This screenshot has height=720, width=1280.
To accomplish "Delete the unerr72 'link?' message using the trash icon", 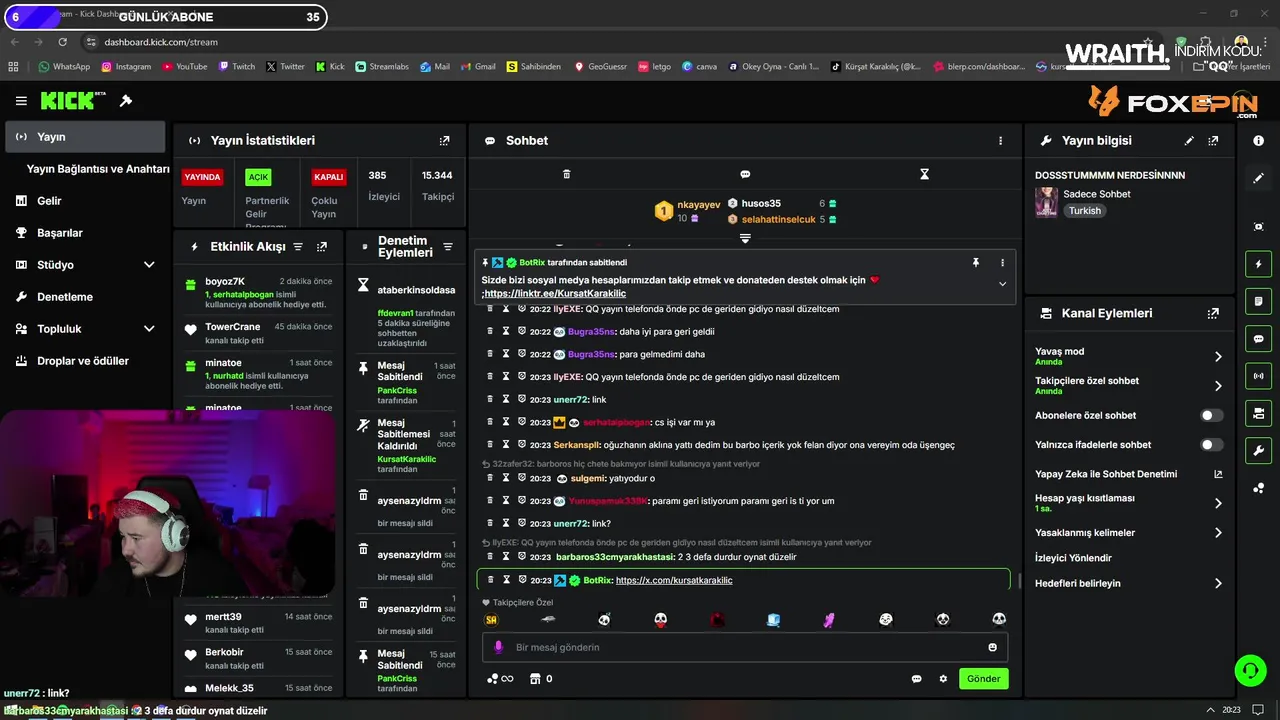I will [x=490, y=523].
